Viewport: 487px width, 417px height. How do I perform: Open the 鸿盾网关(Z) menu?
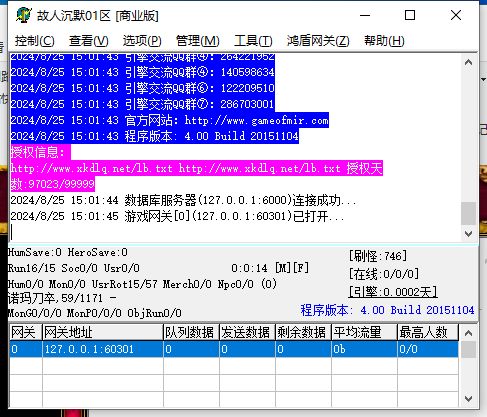pyautogui.click(x=318, y=41)
